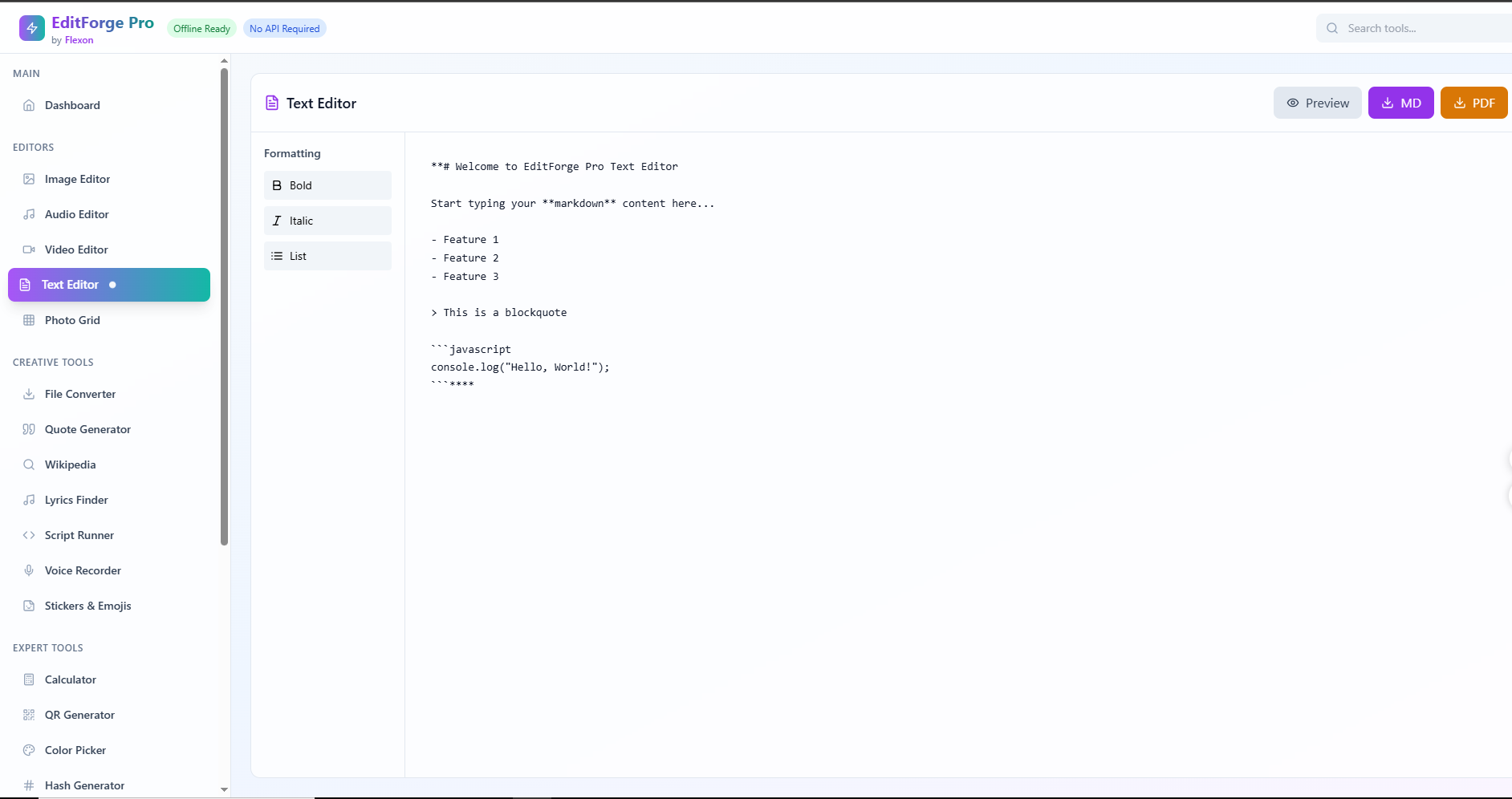Screen dimensions: 1512x799
Task: Click the Audio Editor music note icon
Action: click(29, 214)
